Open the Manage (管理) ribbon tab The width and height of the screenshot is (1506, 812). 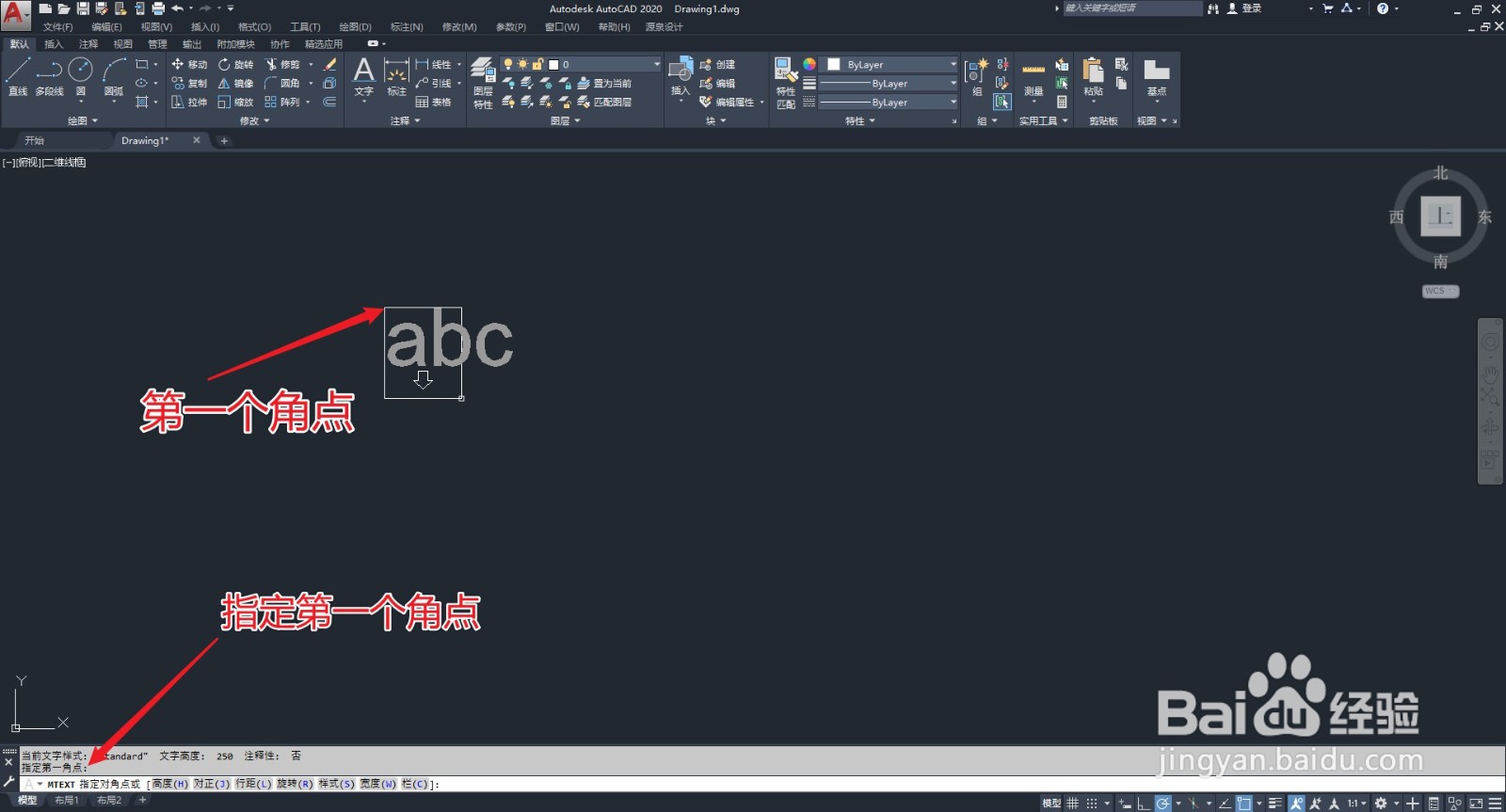point(157,44)
